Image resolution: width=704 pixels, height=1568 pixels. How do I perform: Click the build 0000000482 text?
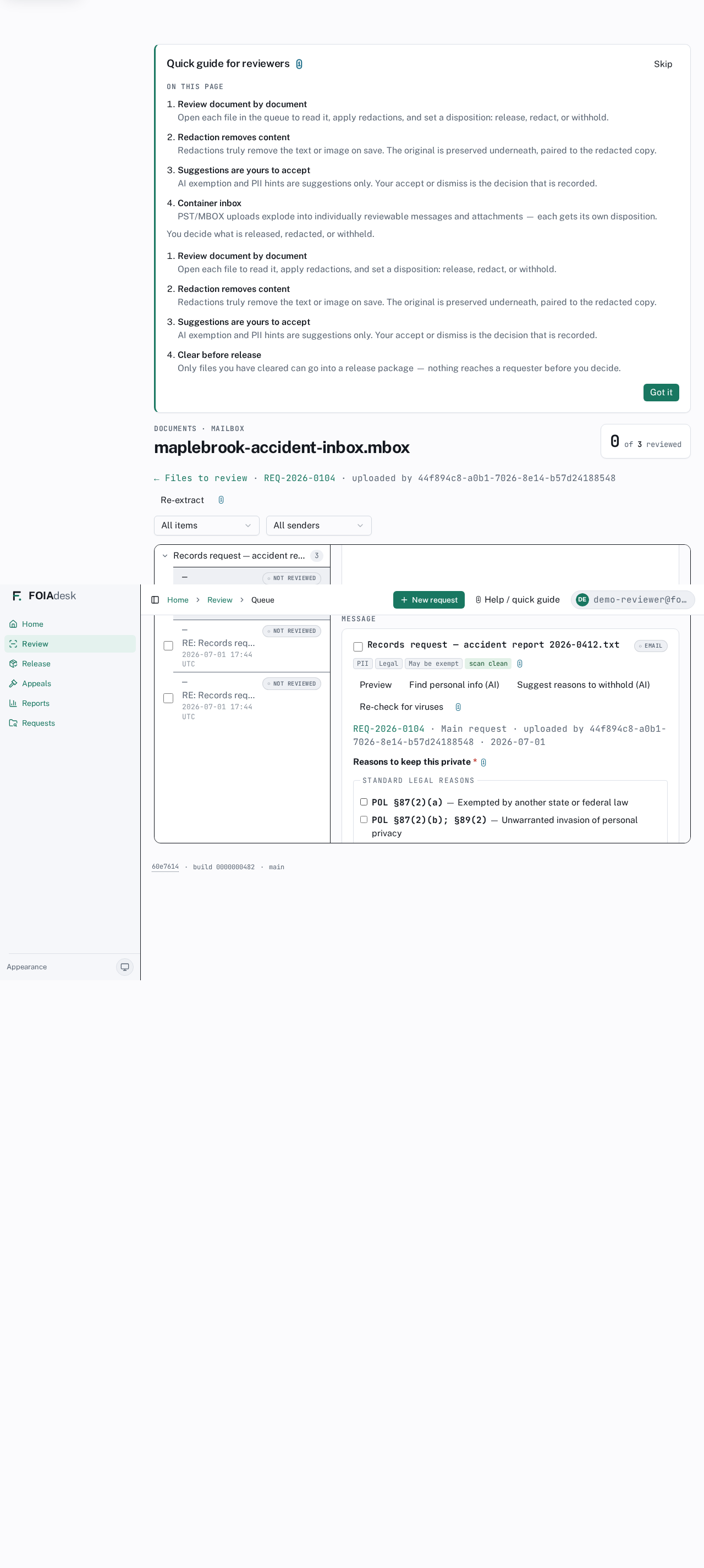click(x=223, y=867)
